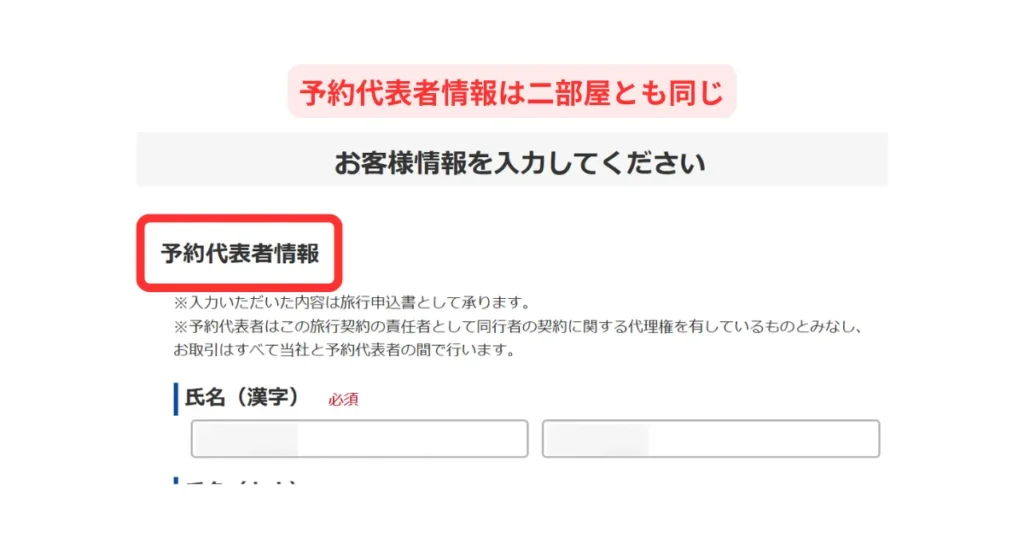Click the red outline box around 予約代表者情報
Viewport: 1024px width, 538px height.
[x=239, y=253]
